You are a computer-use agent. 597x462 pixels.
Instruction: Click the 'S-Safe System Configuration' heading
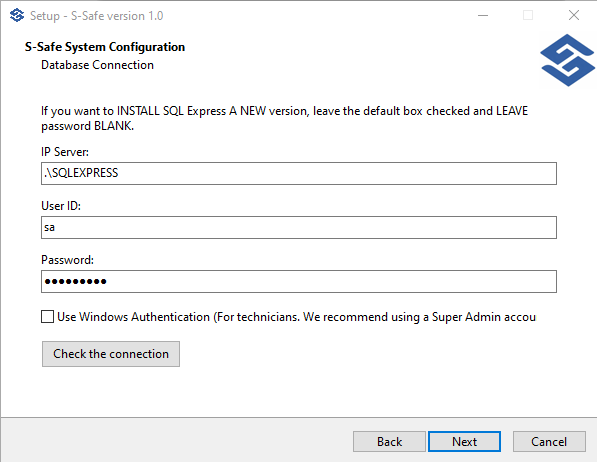(x=105, y=47)
